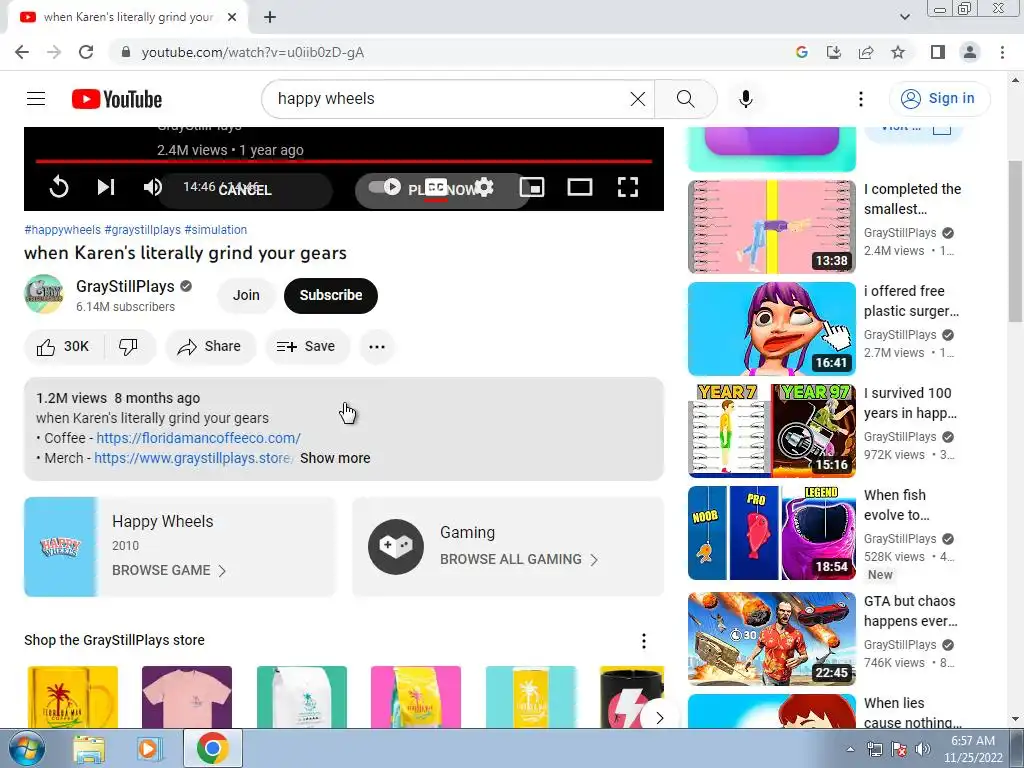1024x768 pixels.
Task: Browse all Gaming card
Action: coord(508,547)
